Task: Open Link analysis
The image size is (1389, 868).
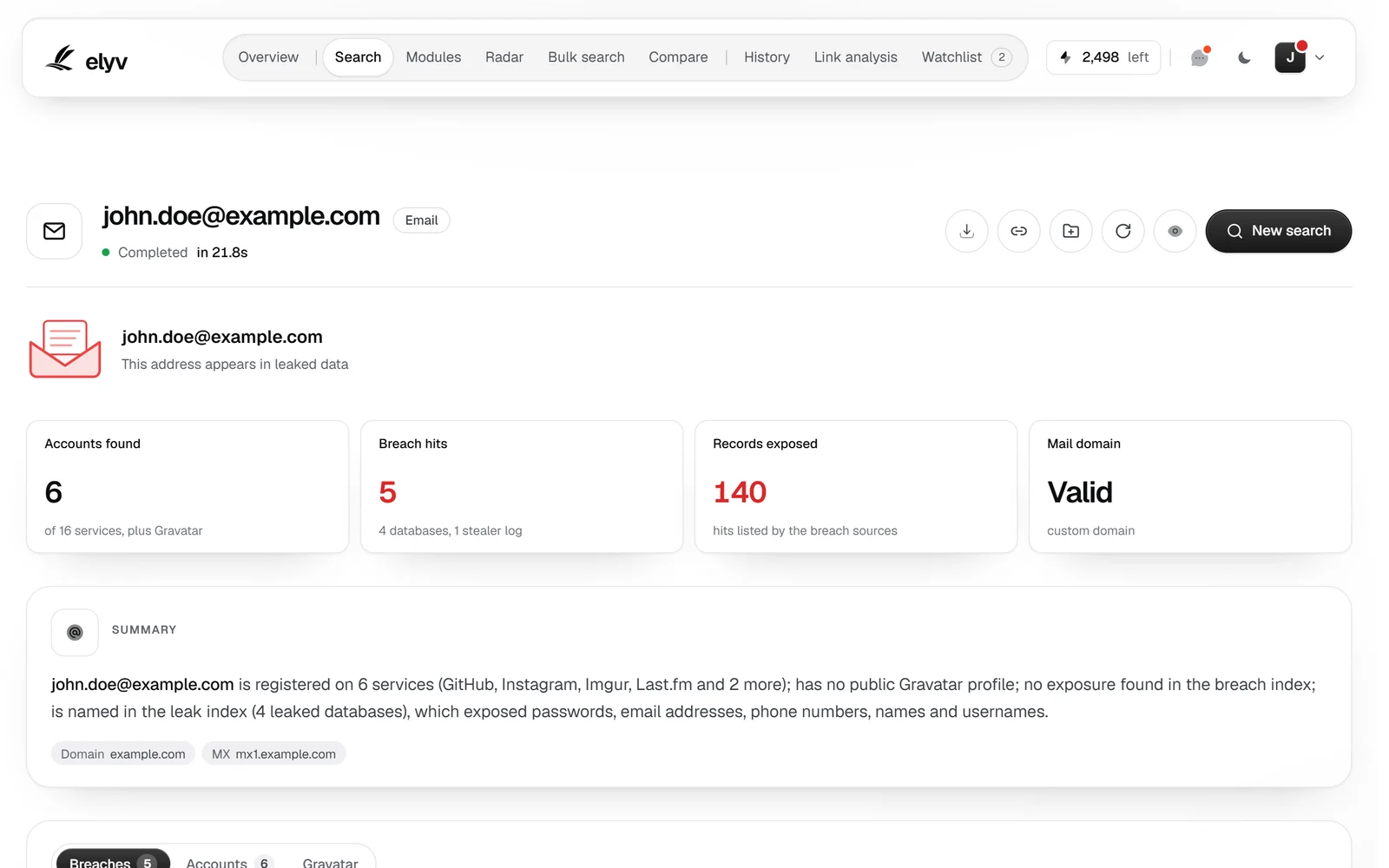Action: click(x=855, y=57)
